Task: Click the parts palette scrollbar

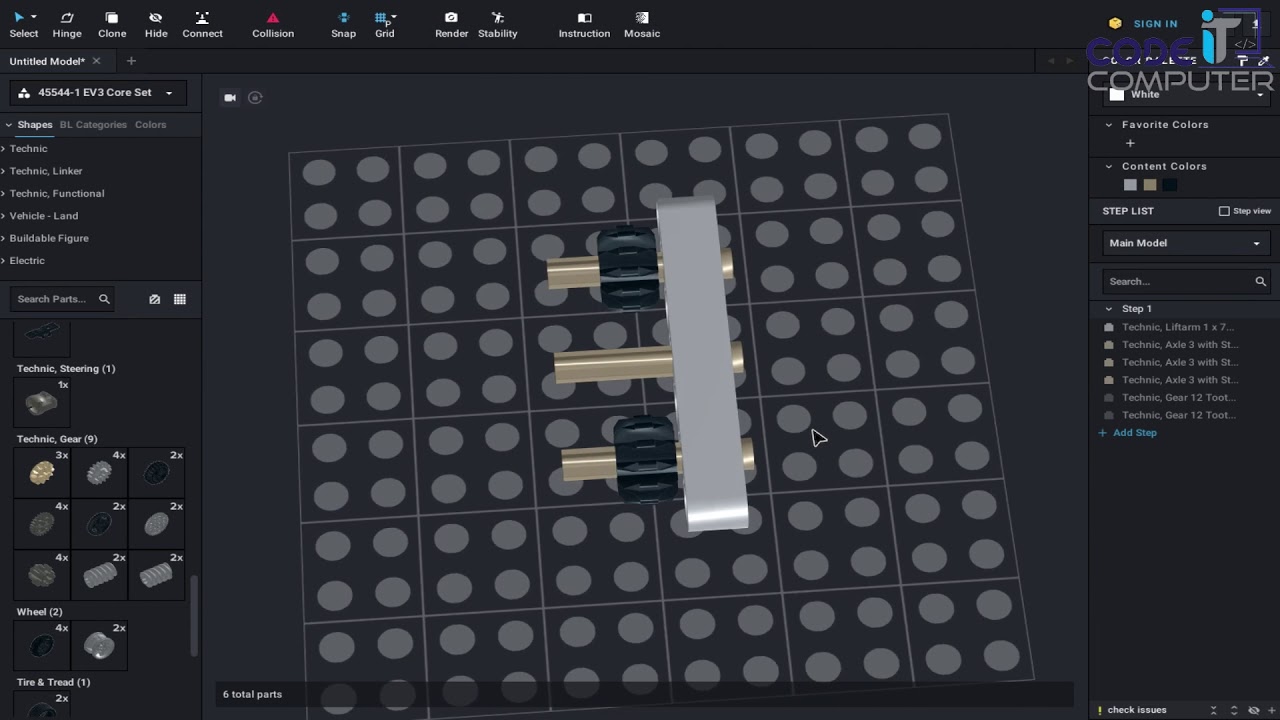Action: [x=195, y=616]
